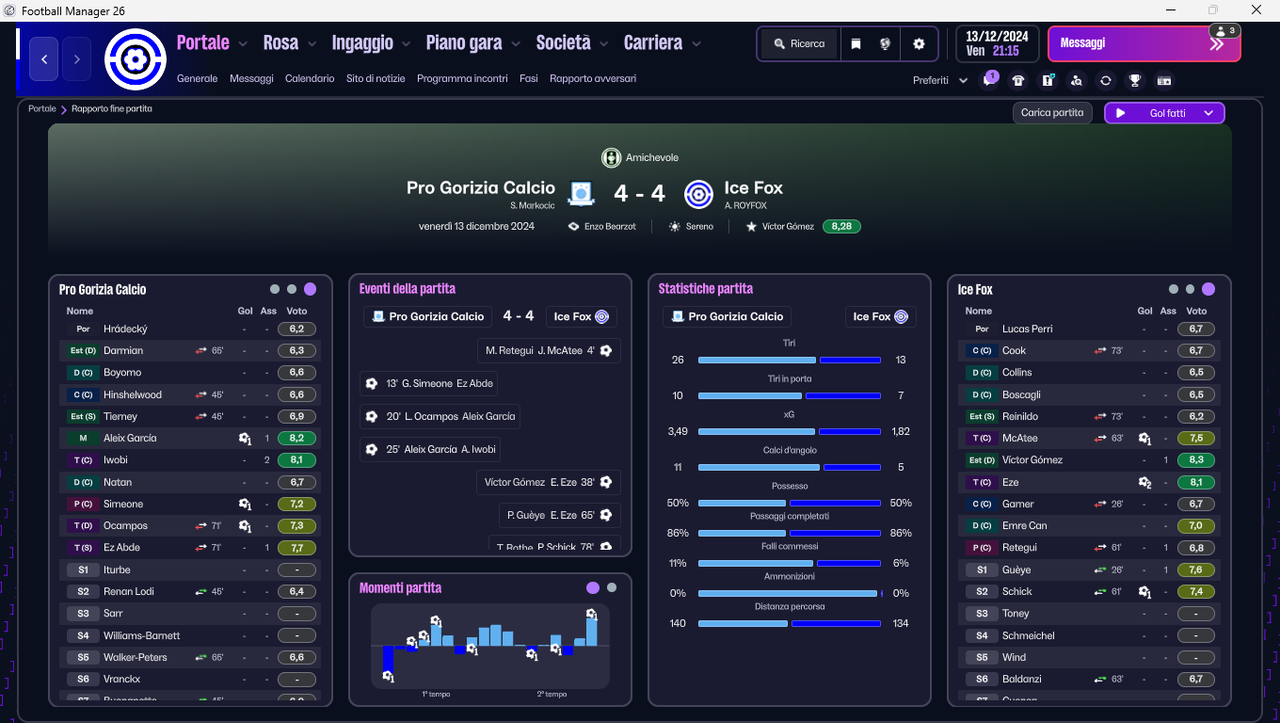Select purple view dot in Momenti partita panel

coord(593,588)
